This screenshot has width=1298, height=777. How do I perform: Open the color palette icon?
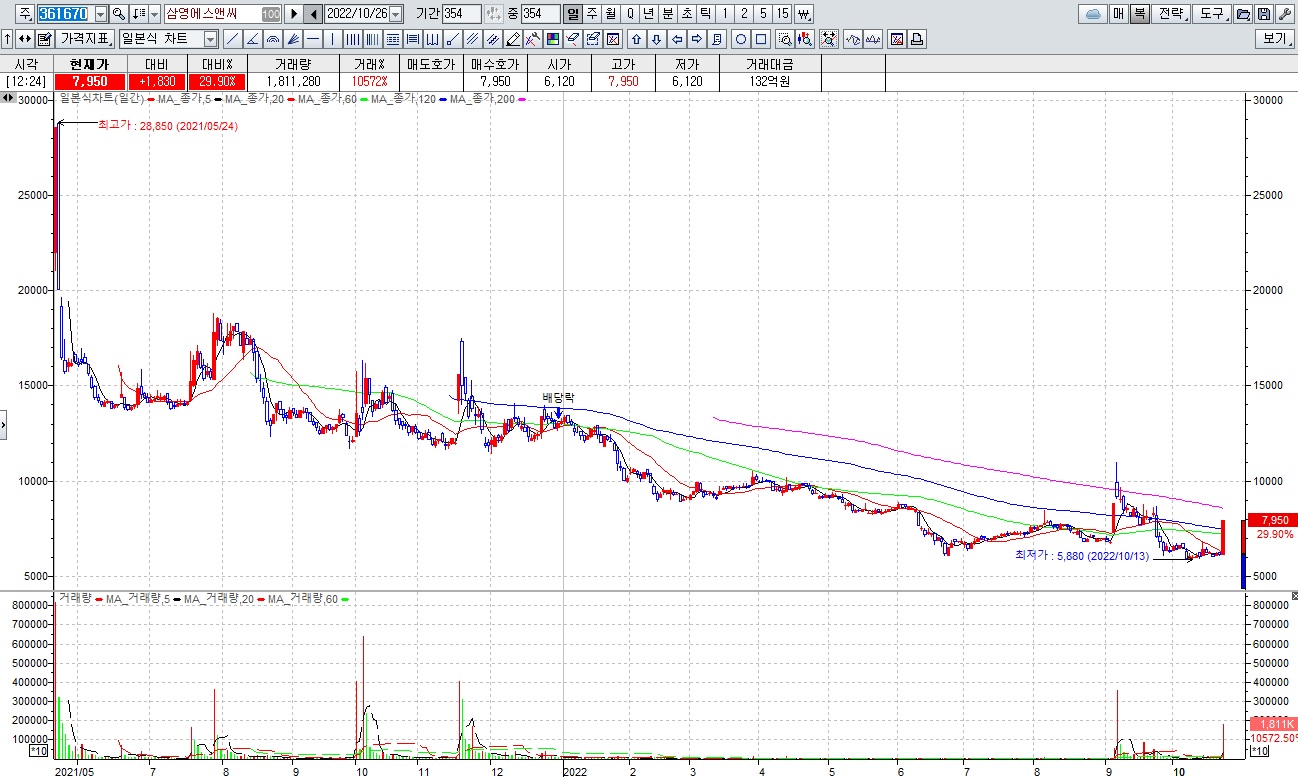[552, 39]
